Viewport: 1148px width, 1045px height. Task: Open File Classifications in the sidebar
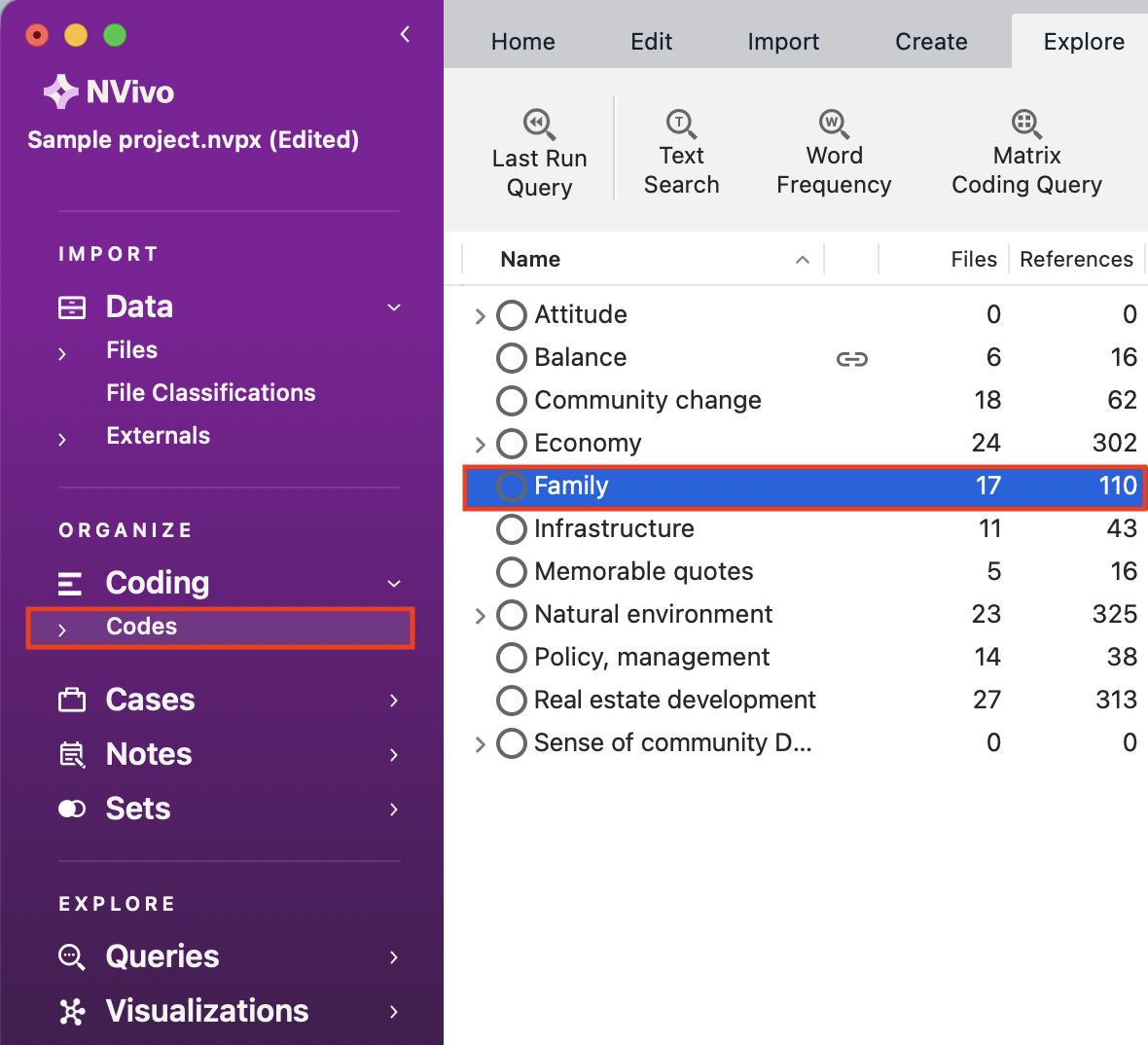click(211, 393)
